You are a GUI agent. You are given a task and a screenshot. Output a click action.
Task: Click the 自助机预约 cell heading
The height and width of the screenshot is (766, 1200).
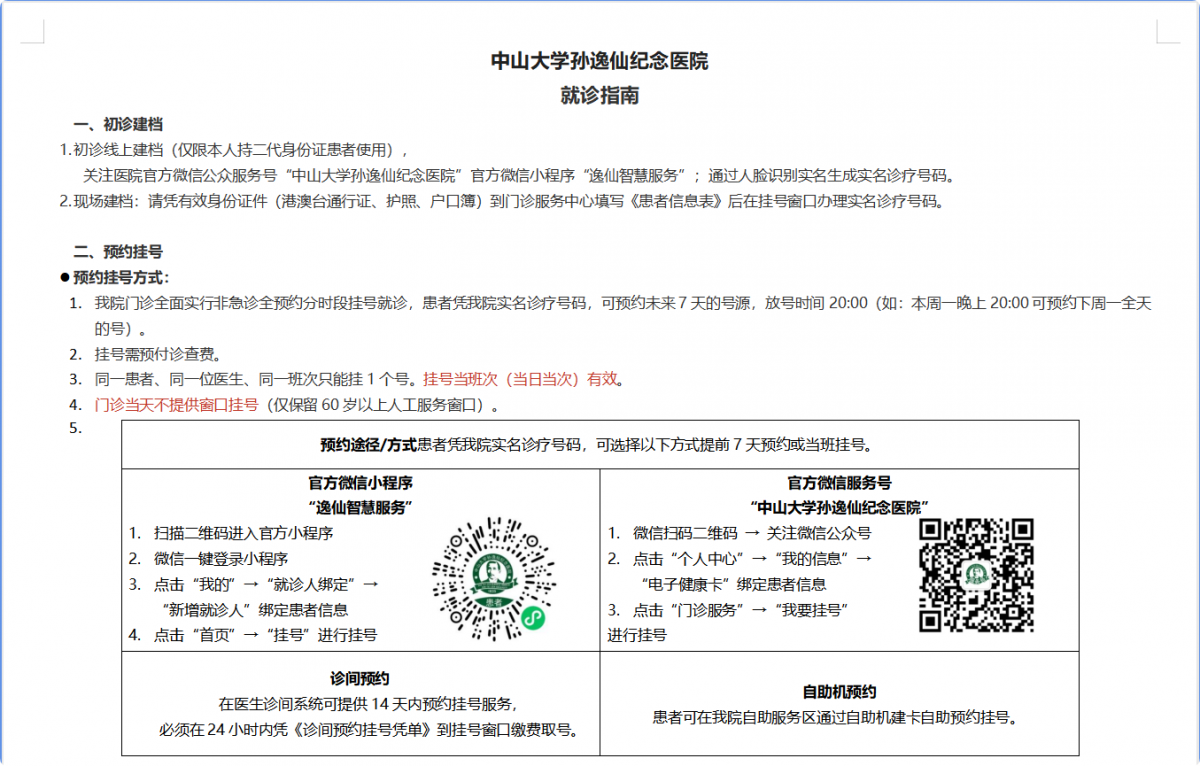[840, 692]
